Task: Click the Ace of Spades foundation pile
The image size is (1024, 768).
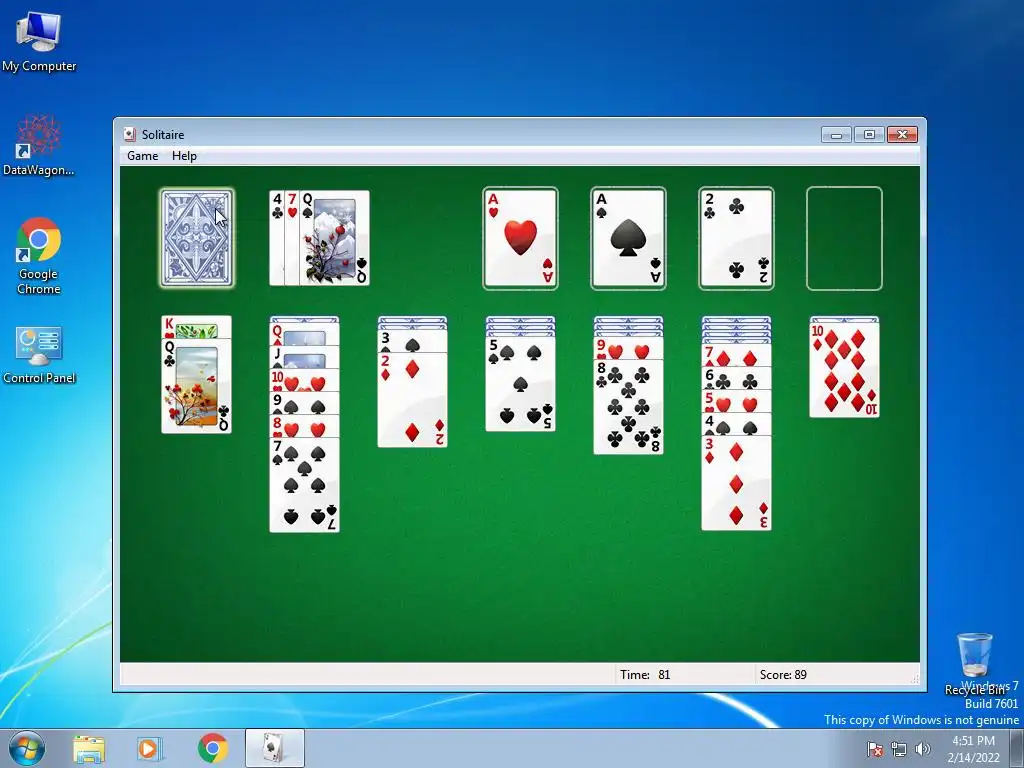Action: click(x=628, y=238)
